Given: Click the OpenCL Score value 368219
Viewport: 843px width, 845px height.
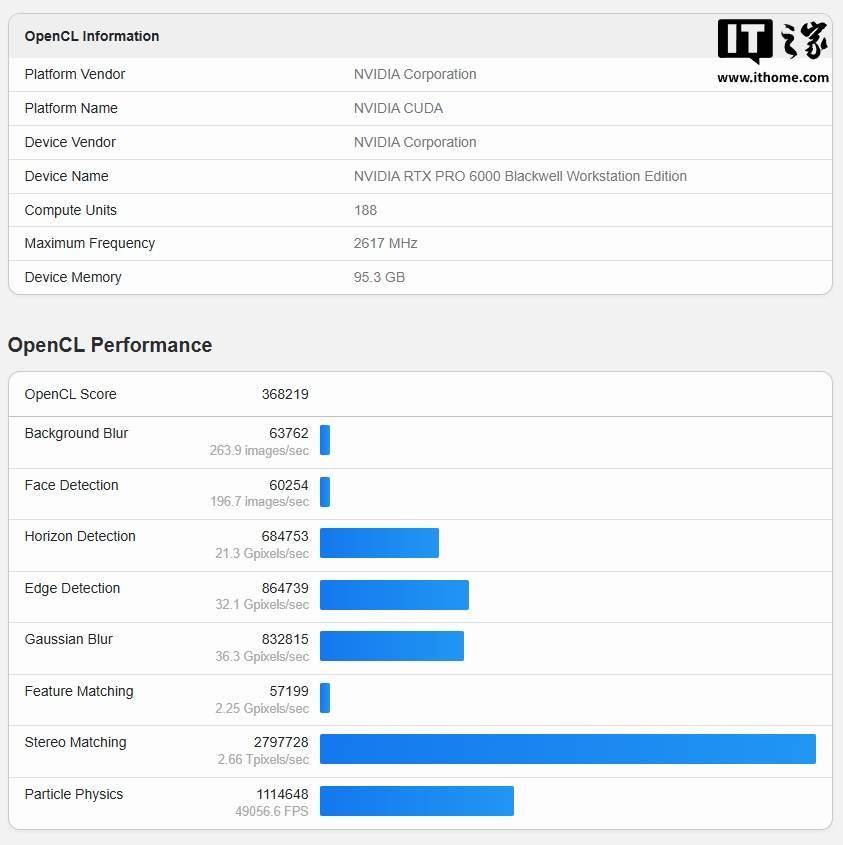Looking at the screenshot, I should (285, 394).
